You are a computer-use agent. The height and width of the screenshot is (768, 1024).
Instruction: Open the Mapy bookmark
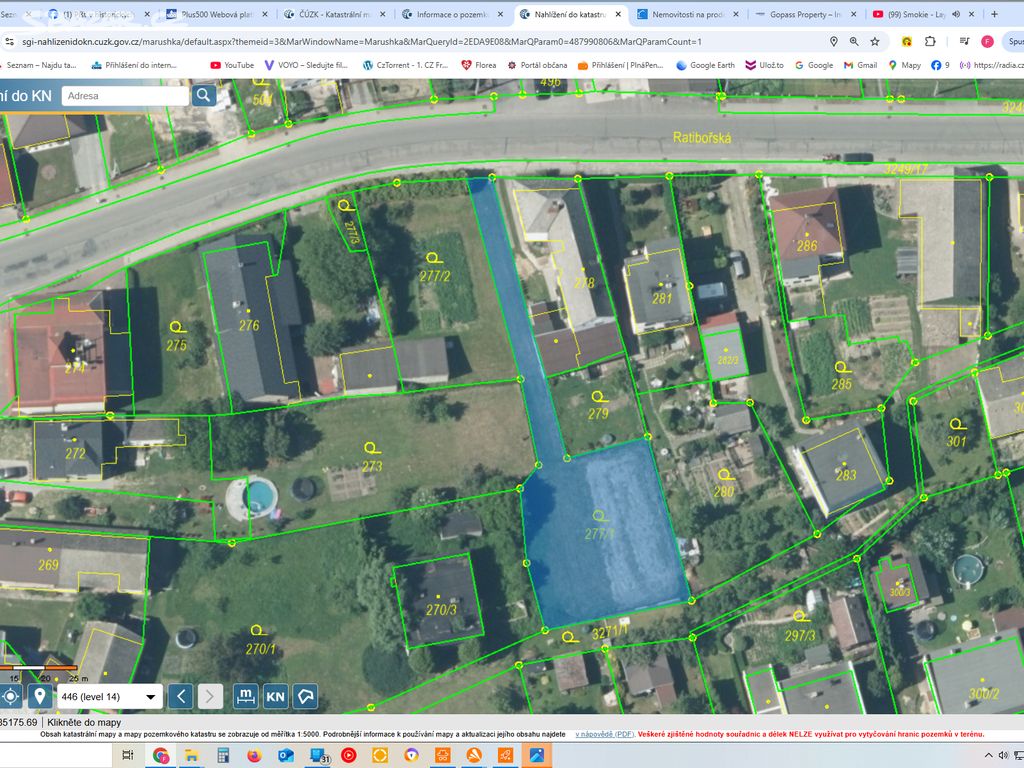point(904,65)
